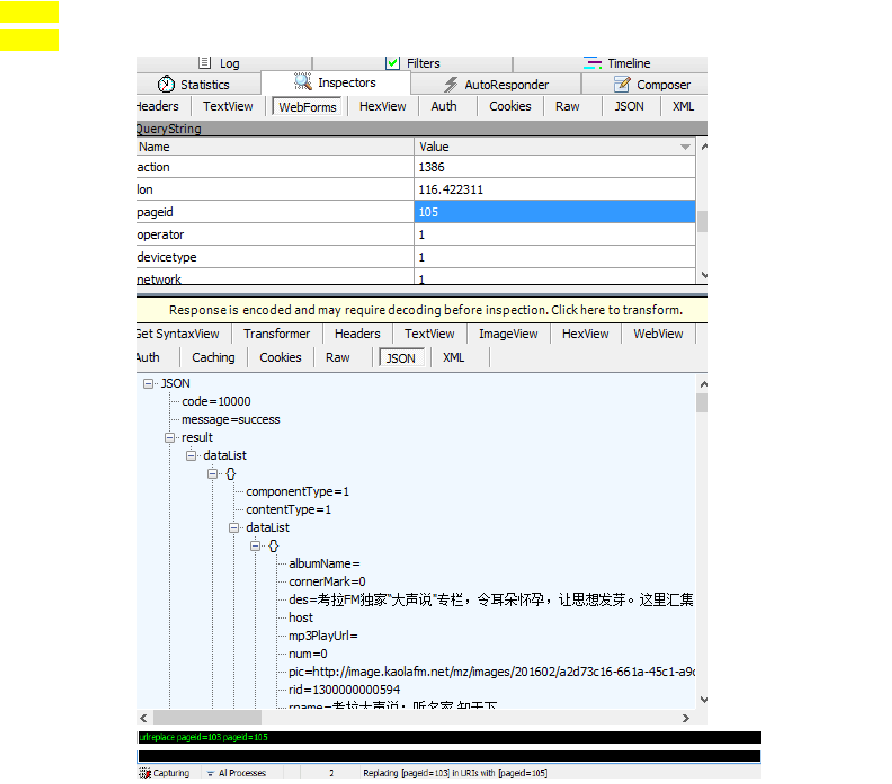Select componentType=1 tree item
The width and height of the screenshot is (892, 784).
[297, 492]
